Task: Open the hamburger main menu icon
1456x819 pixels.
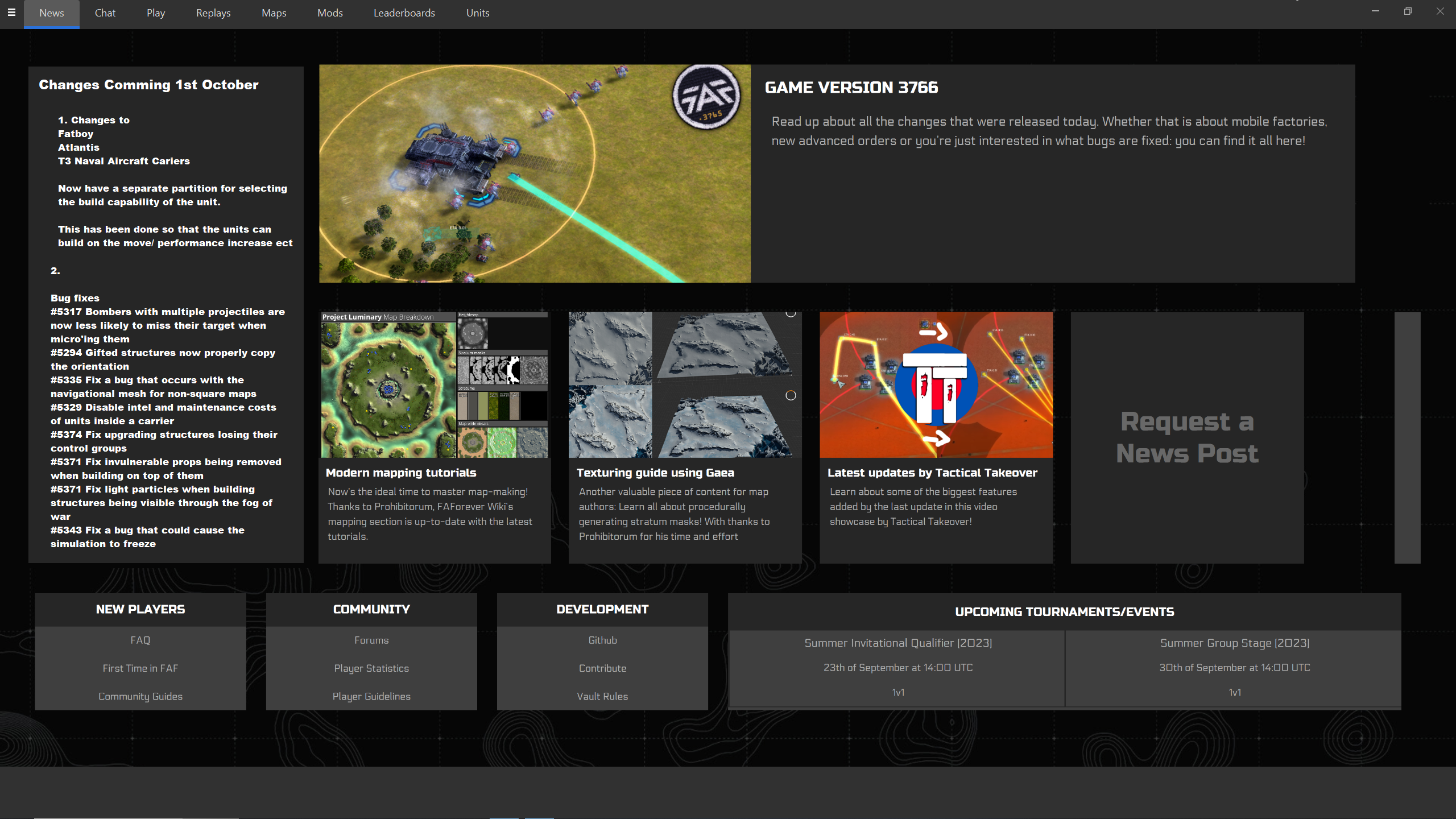Action: click(11, 13)
